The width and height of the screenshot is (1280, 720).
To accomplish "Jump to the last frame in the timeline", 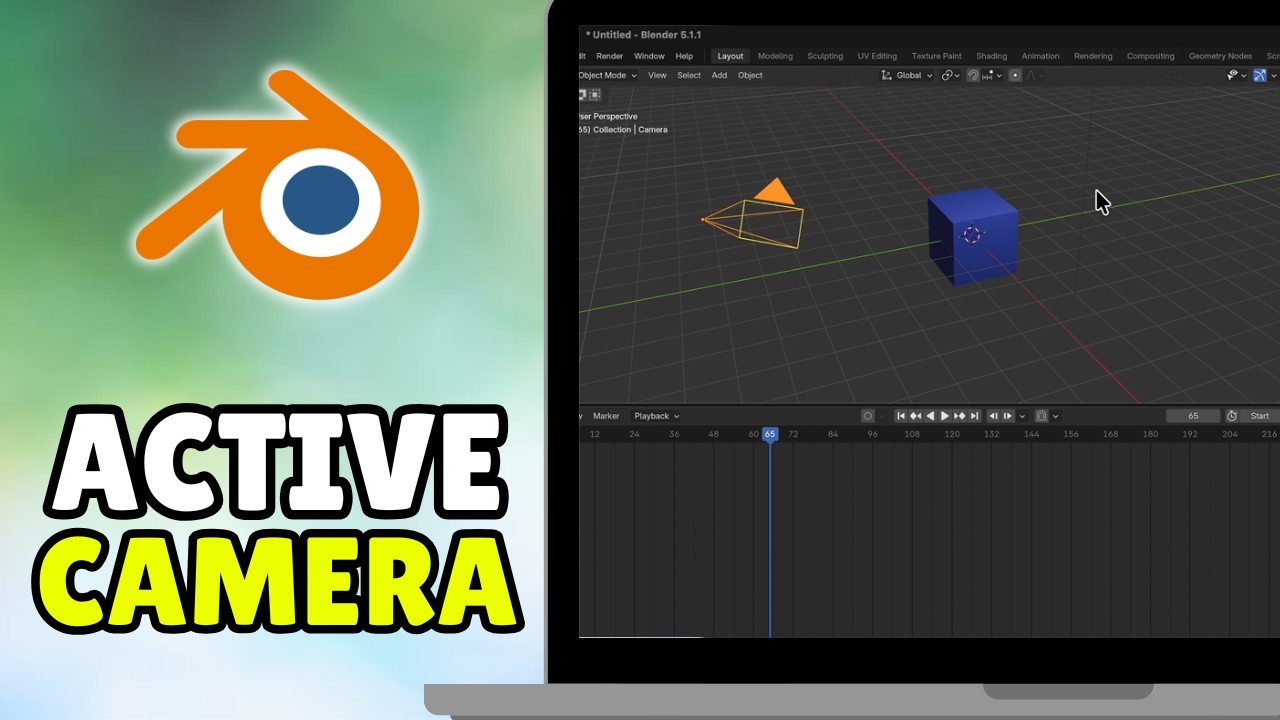I will click(974, 416).
